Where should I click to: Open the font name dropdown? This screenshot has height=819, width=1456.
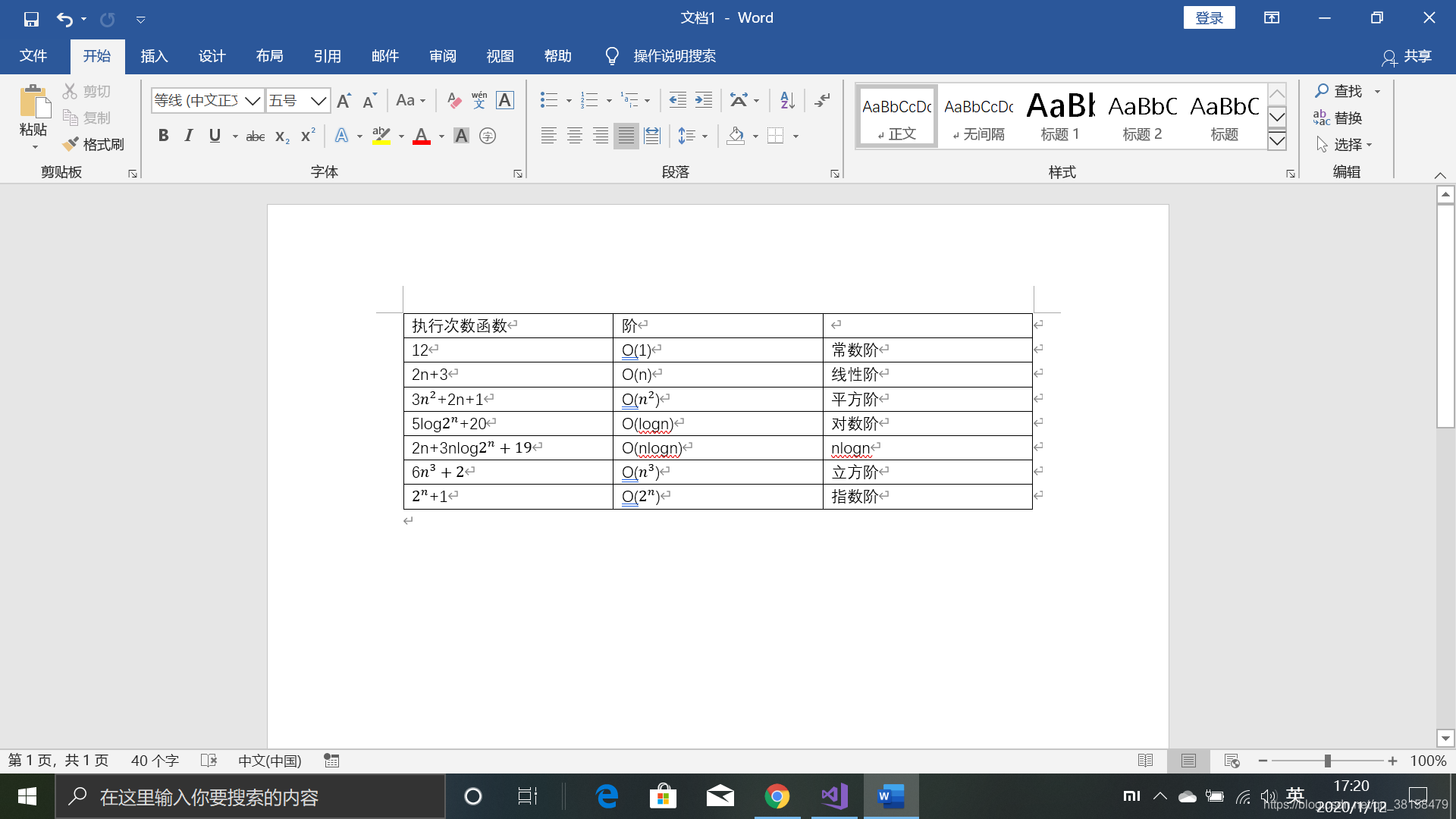[x=253, y=101]
